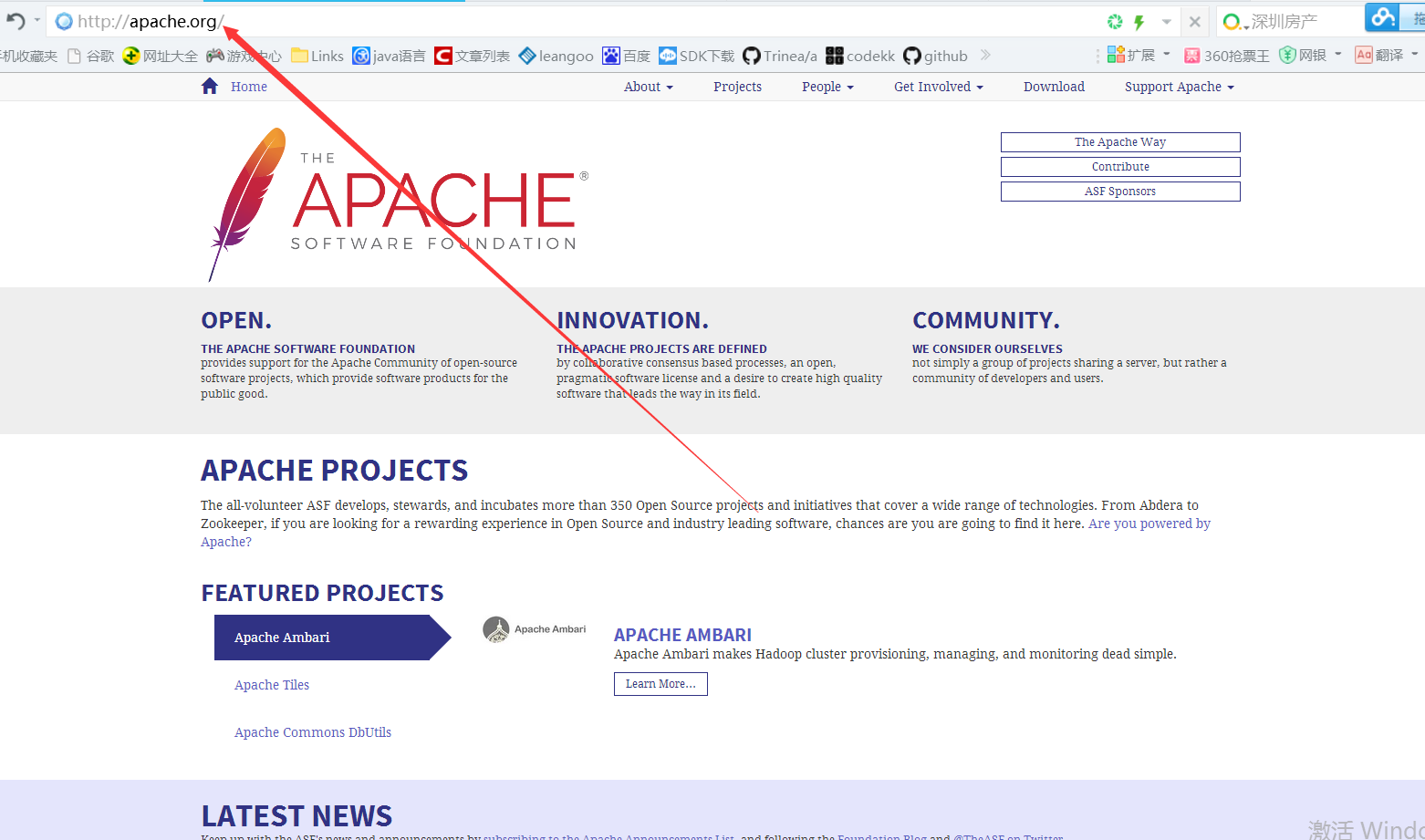This screenshot has width=1425, height=840.
Task: Click the Apache Ambari project logo
Action: (x=534, y=629)
